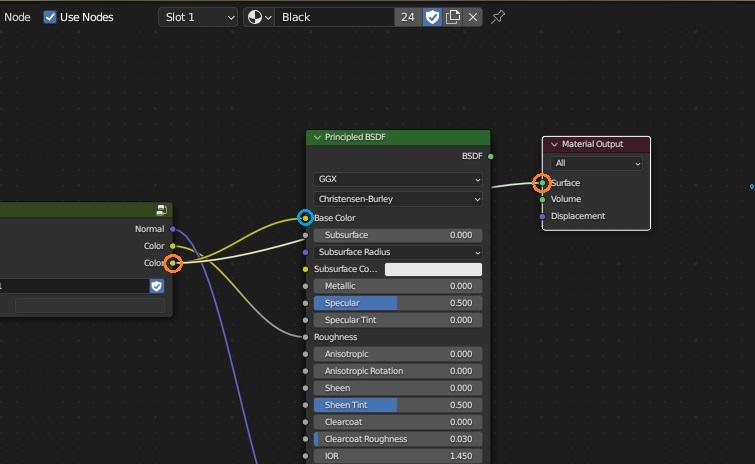Click the Surface input socket on Material Output
755x464 pixels.
pyautogui.click(x=542, y=183)
